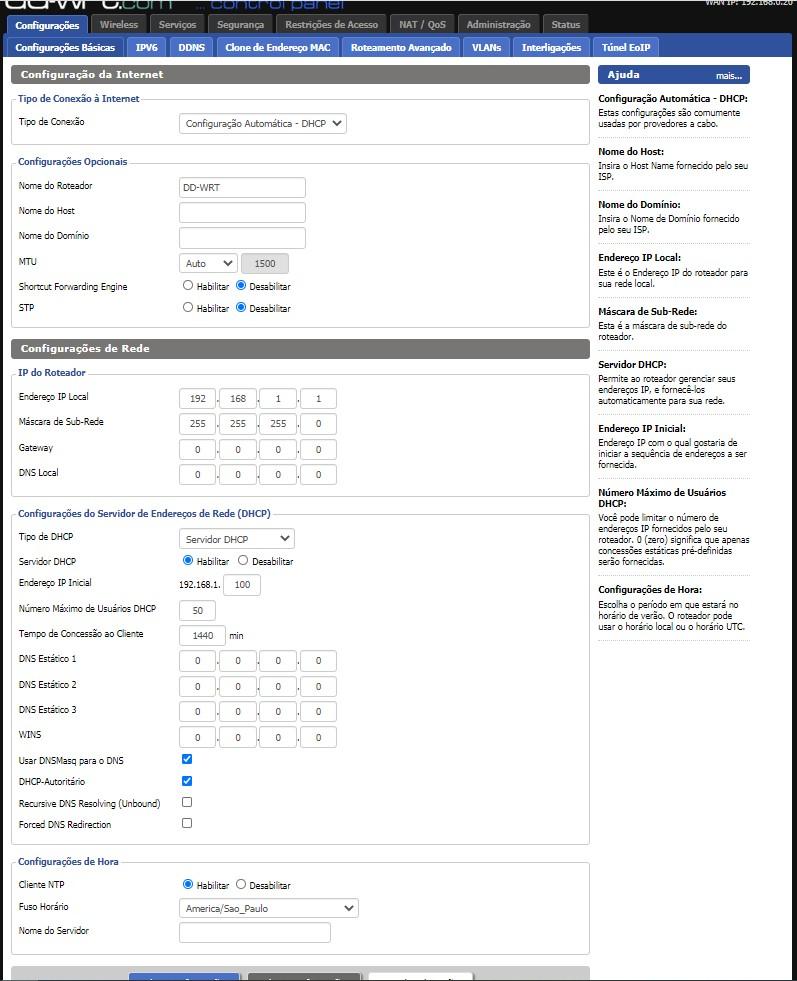Open Roteamento Avançado sub-tab
This screenshot has width=797, height=981.
click(x=401, y=47)
